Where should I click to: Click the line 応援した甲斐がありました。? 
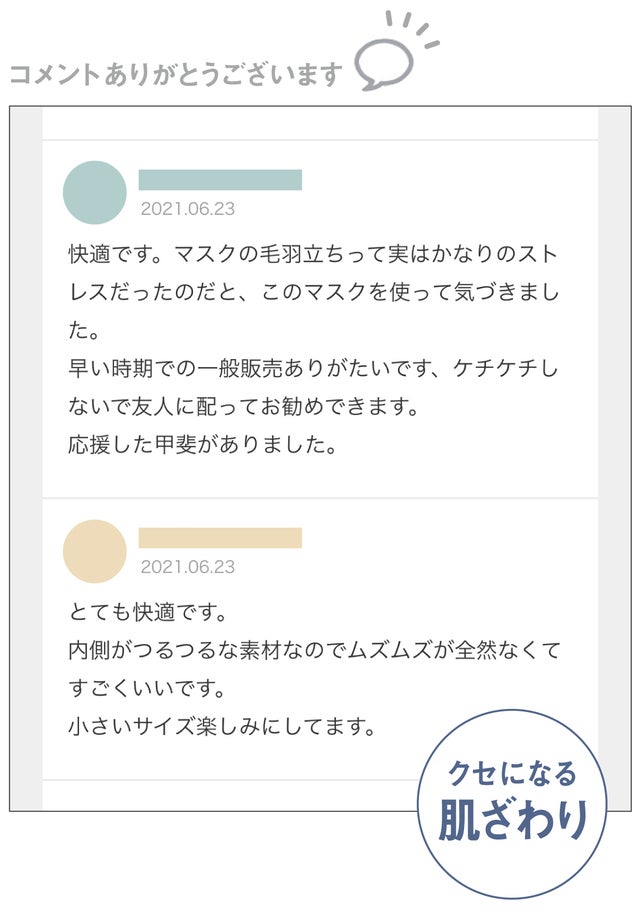coord(203,445)
